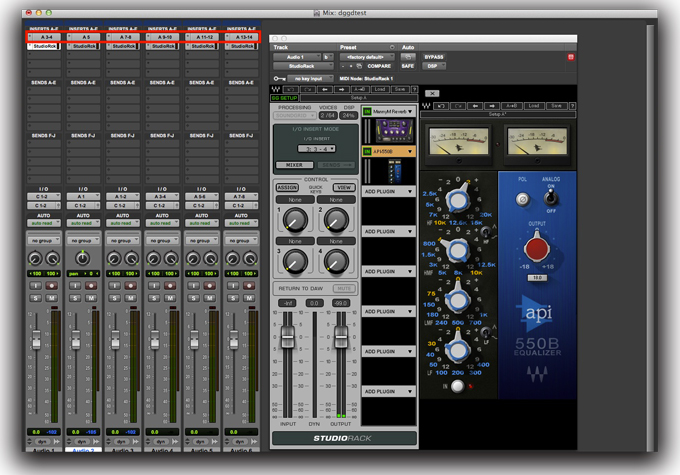680x475 pixels.
Task: Flip the ANALOG on/off switch
Action: pos(551,199)
